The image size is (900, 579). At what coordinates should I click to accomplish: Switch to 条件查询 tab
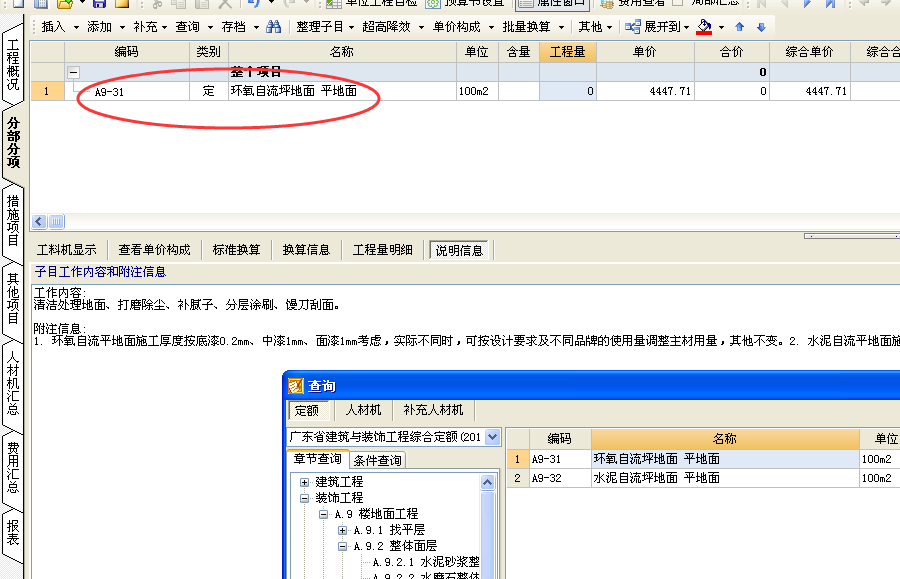(x=378, y=460)
